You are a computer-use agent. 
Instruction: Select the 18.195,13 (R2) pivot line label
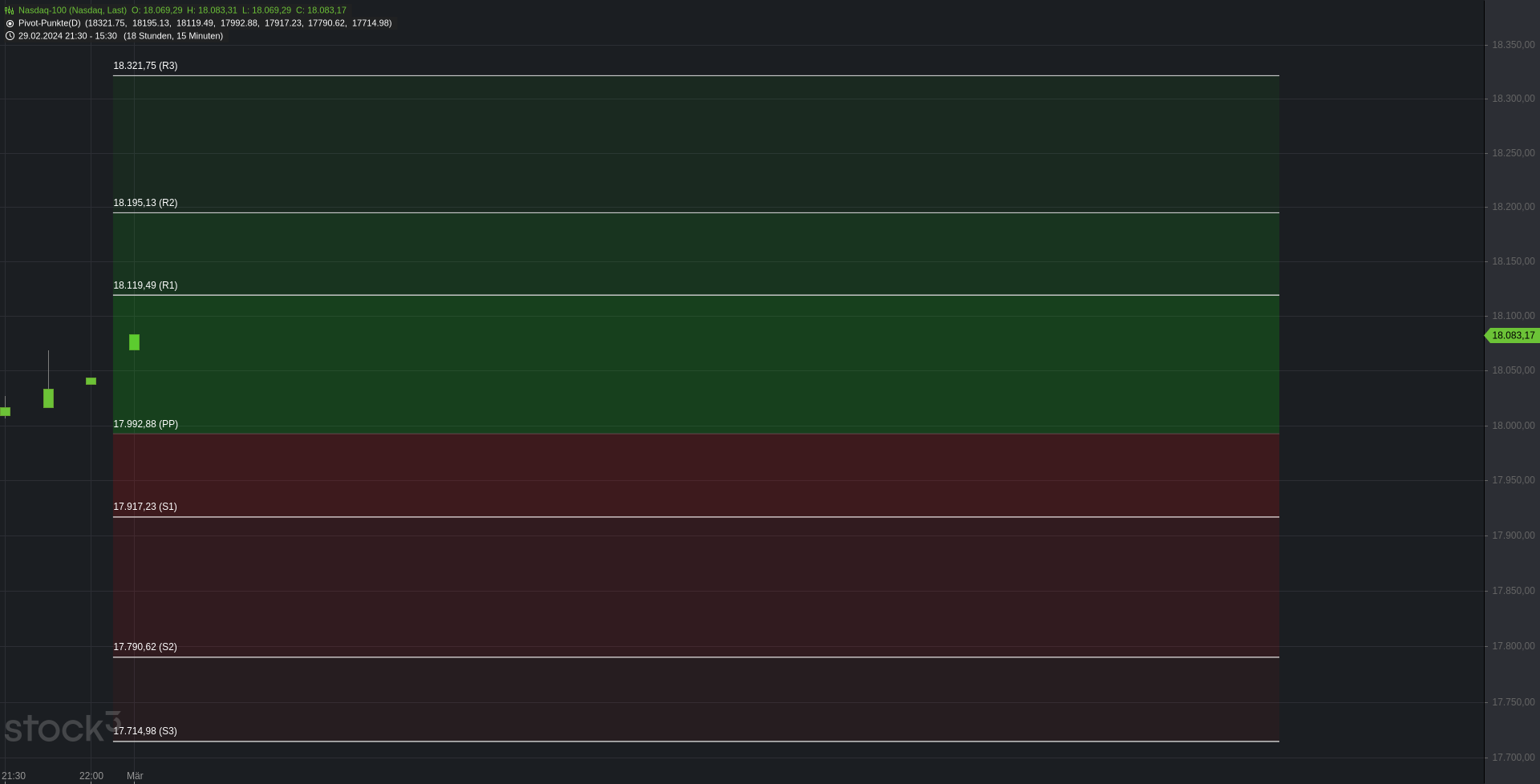(x=145, y=203)
